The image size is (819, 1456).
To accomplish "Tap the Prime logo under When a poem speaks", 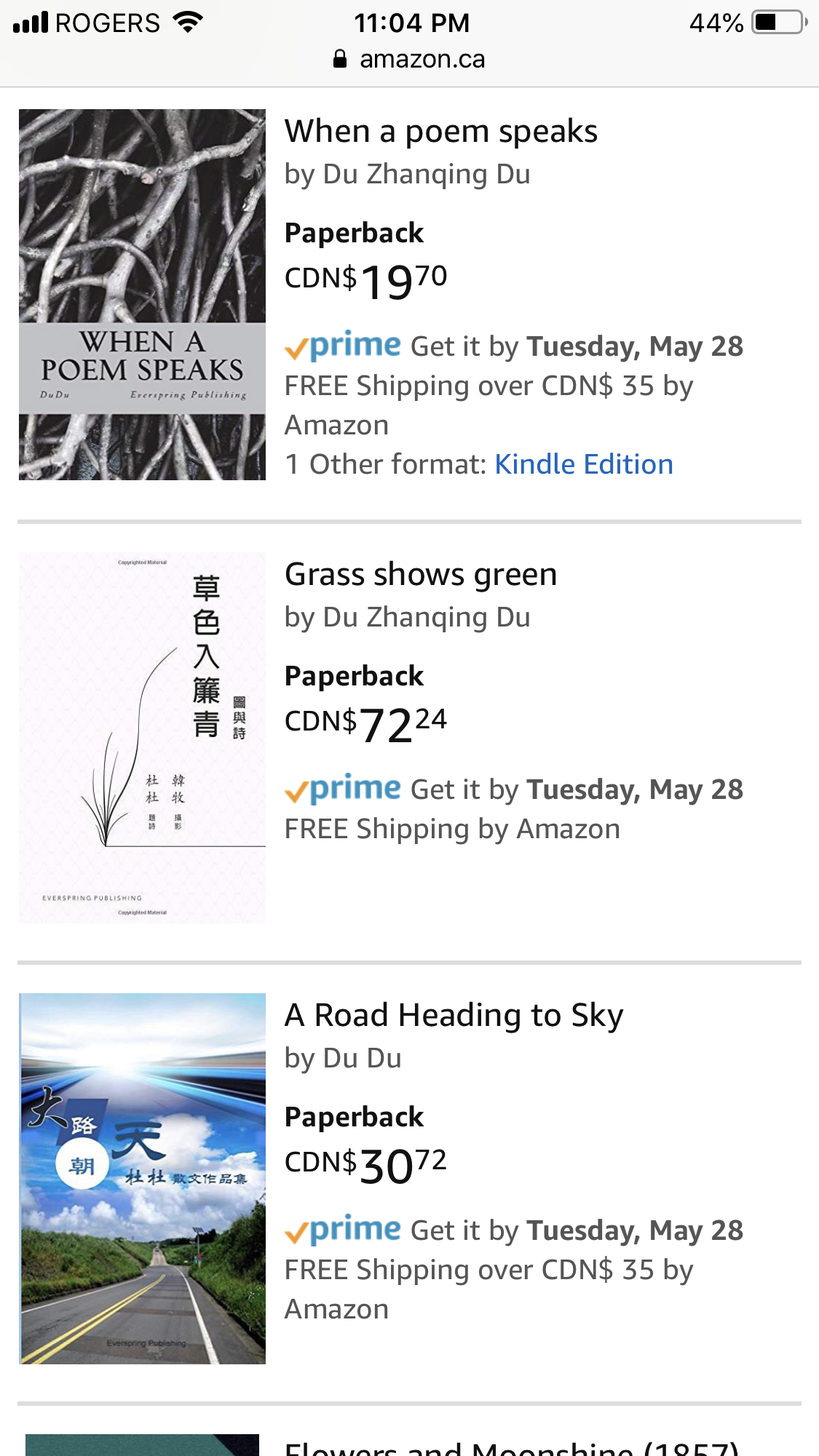I will coord(344,346).
